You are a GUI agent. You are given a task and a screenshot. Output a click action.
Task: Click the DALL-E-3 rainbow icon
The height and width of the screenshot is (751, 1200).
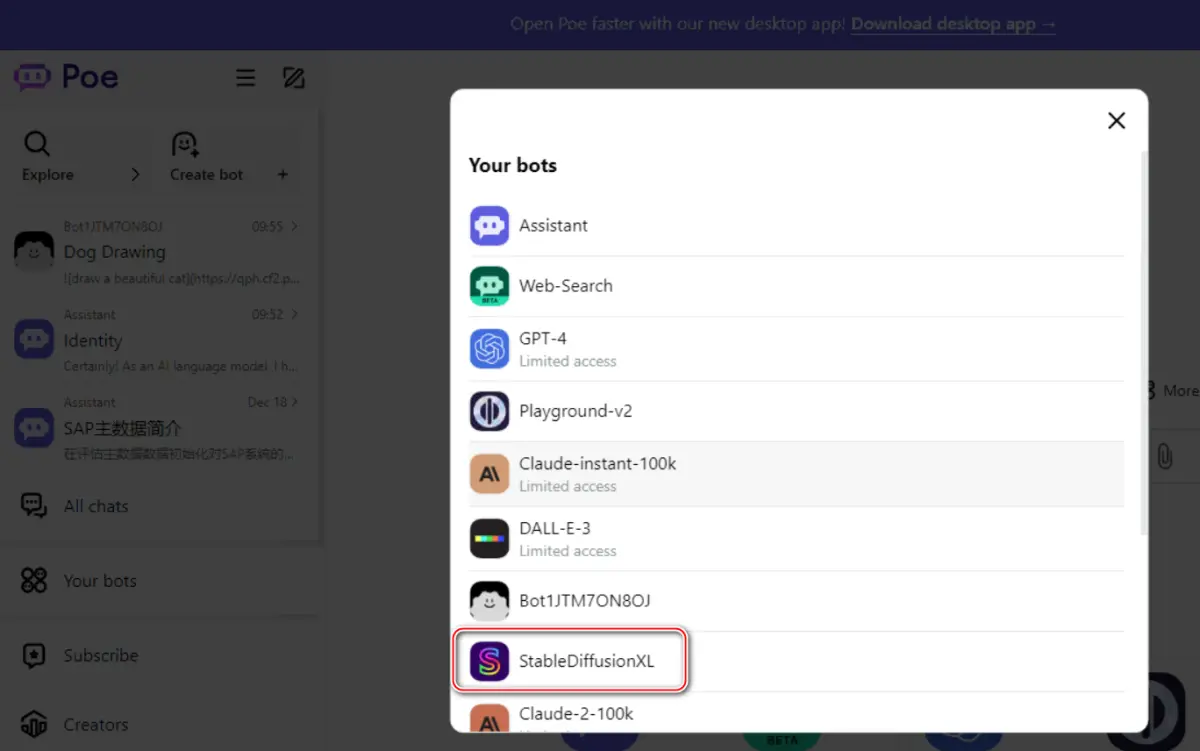click(x=490, y=539)
